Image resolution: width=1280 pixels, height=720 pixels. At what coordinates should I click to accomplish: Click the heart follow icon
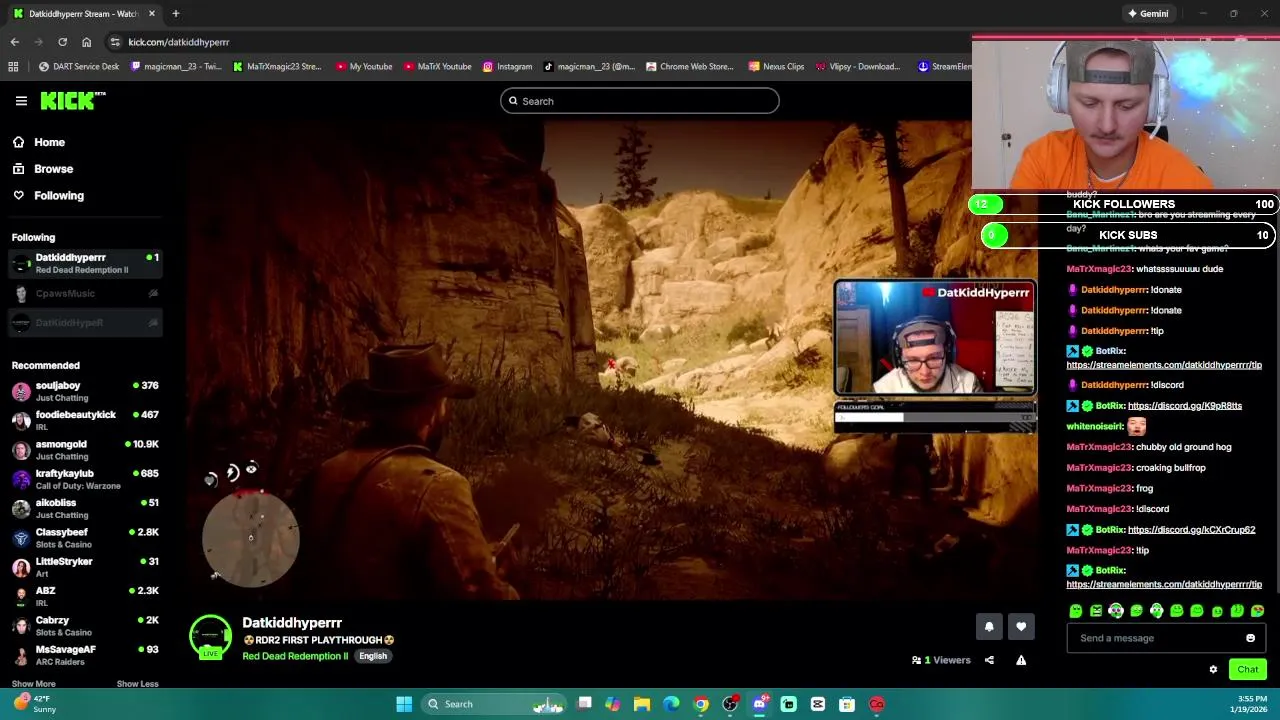pyautogui.click(x=1021, y=627)
